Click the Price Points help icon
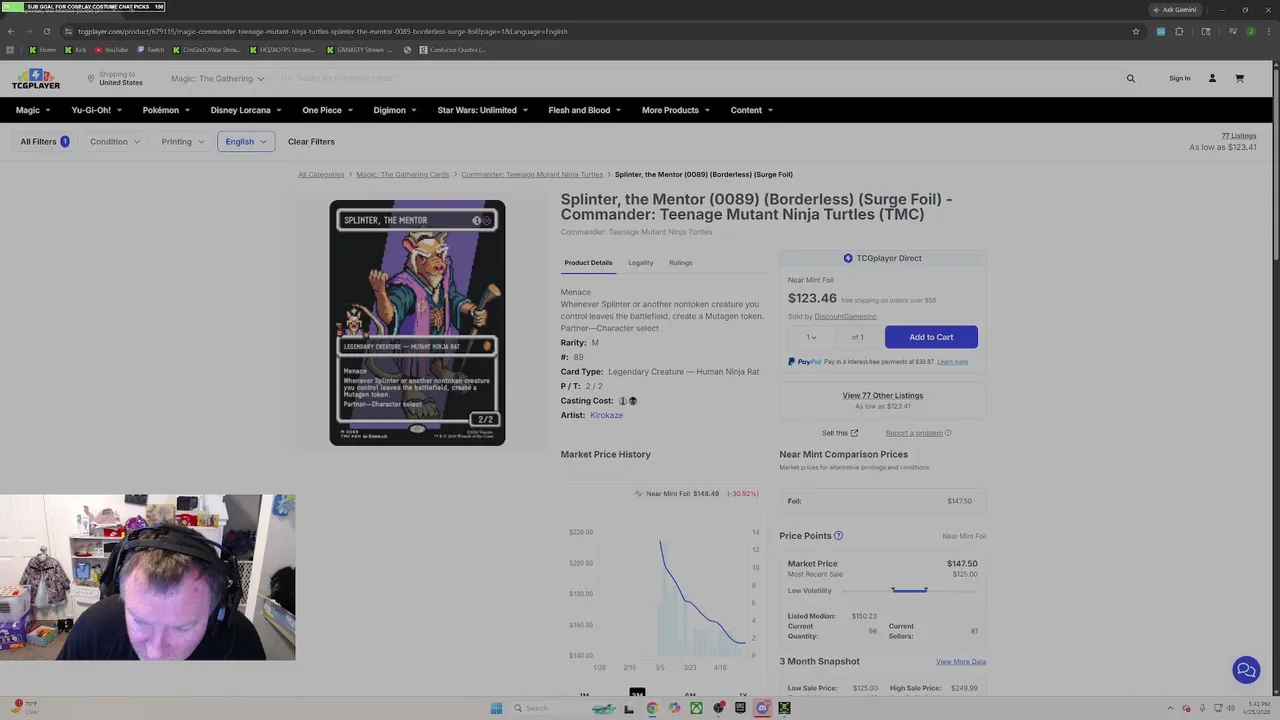The image size is (1280, 720). pyautogui.click(x=838, y=536)
